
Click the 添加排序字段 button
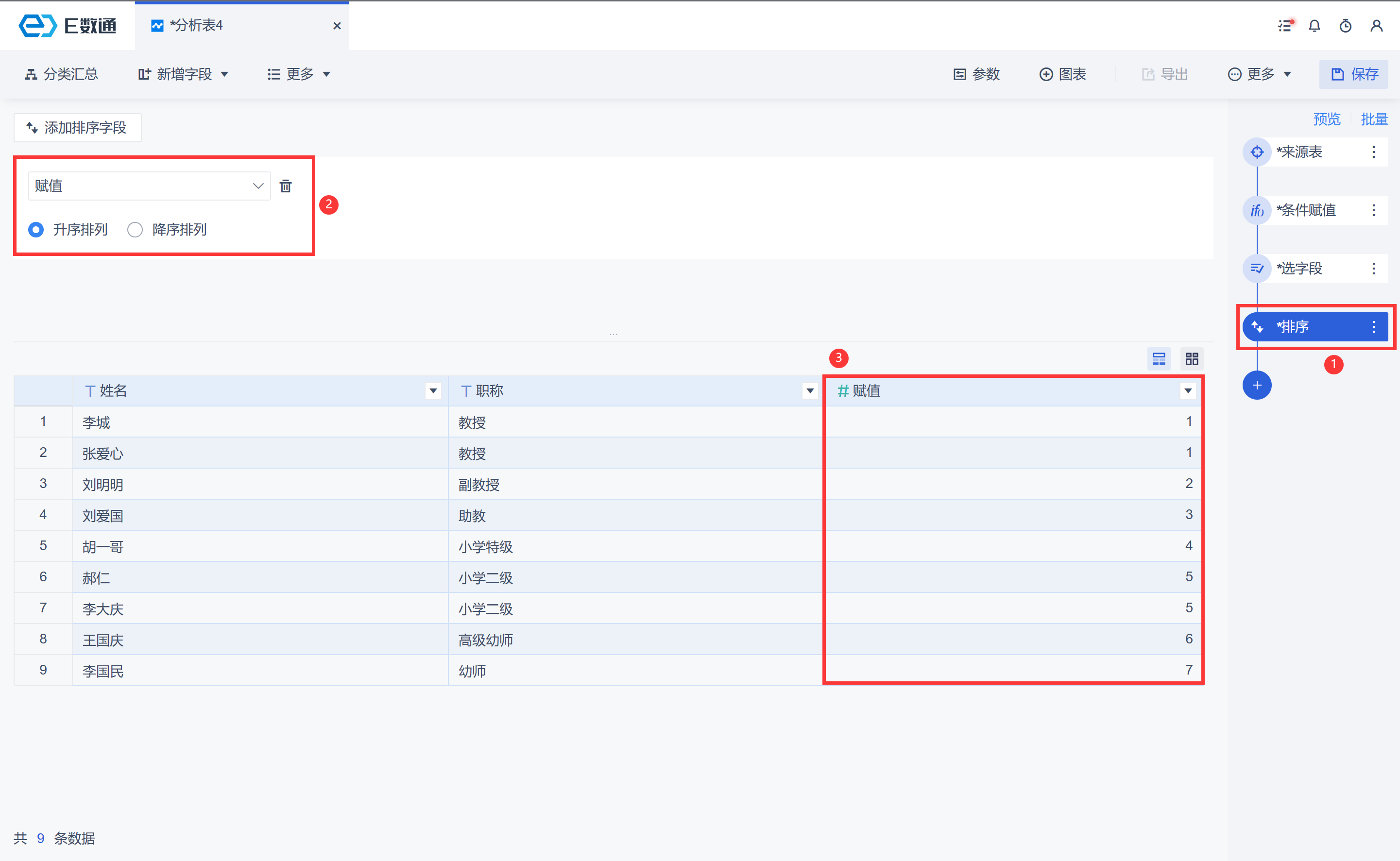[77, 128]
